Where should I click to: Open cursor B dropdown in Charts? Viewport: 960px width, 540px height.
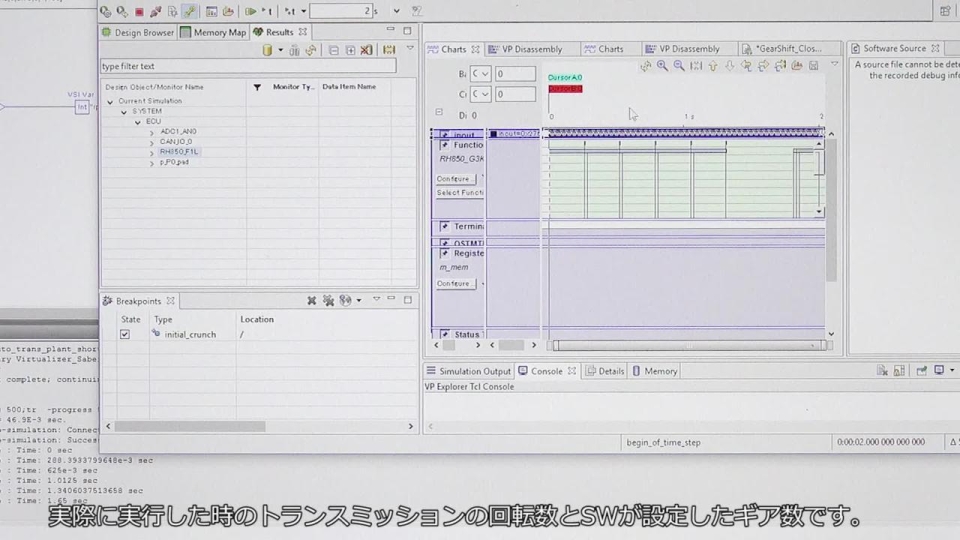coord(480,73)
